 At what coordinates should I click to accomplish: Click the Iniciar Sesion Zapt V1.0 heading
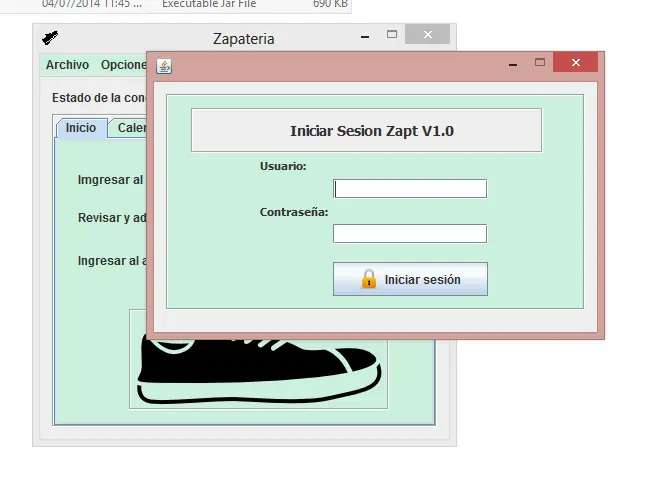(372, 131)
